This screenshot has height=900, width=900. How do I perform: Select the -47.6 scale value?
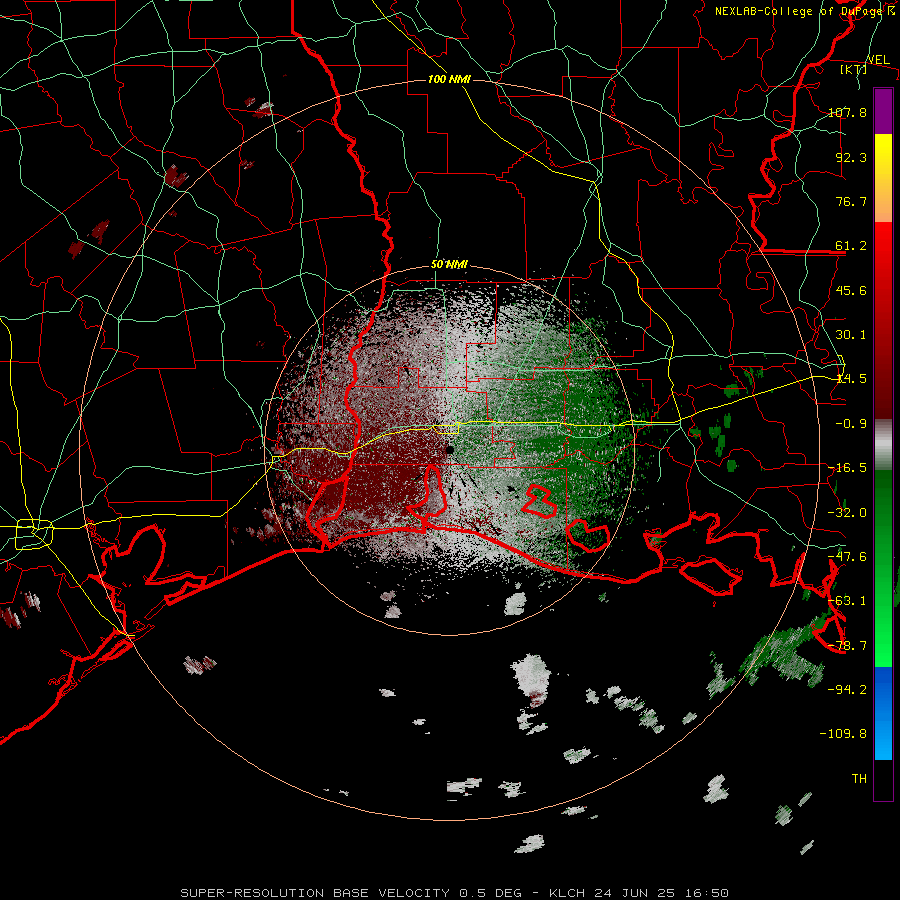pyautogui.click(x=847, y=557)
